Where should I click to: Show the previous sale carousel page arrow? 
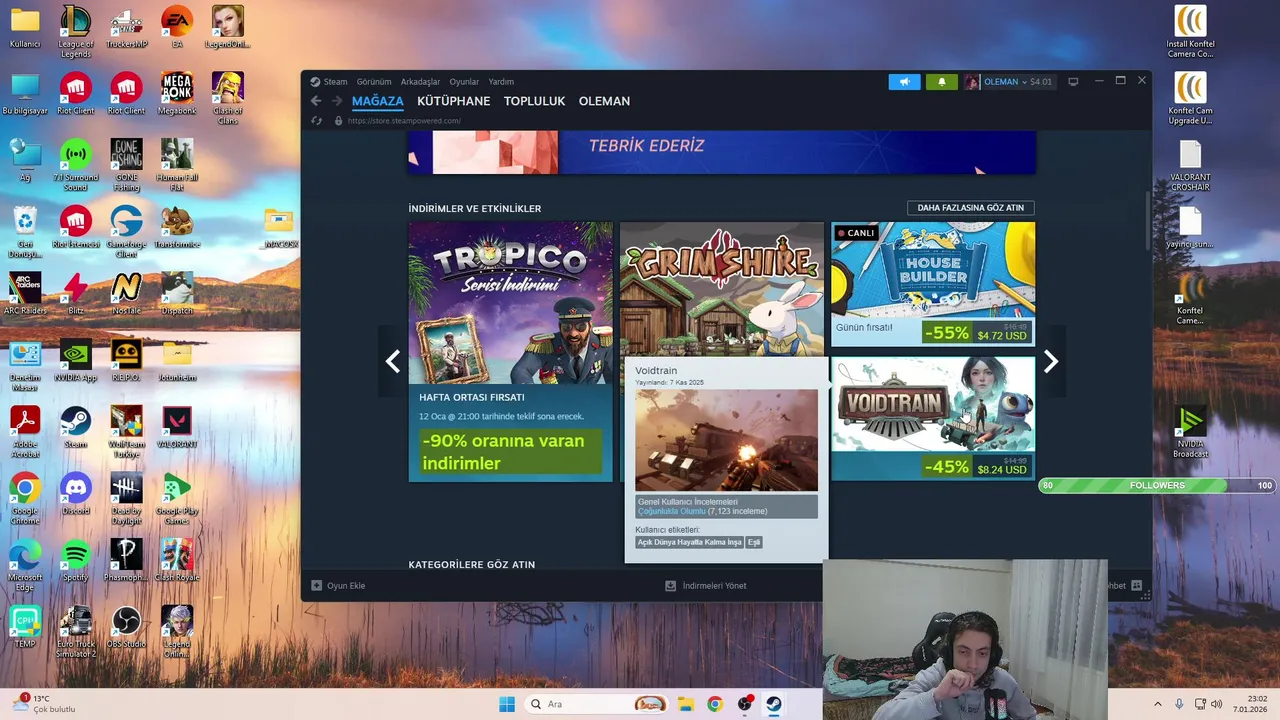tap(393, 362)
